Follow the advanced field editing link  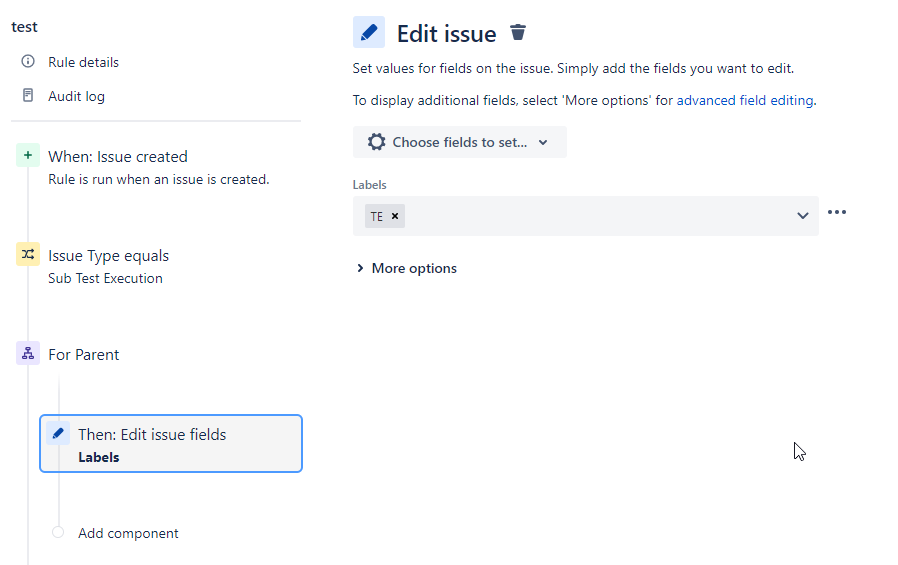click(744, 100)
